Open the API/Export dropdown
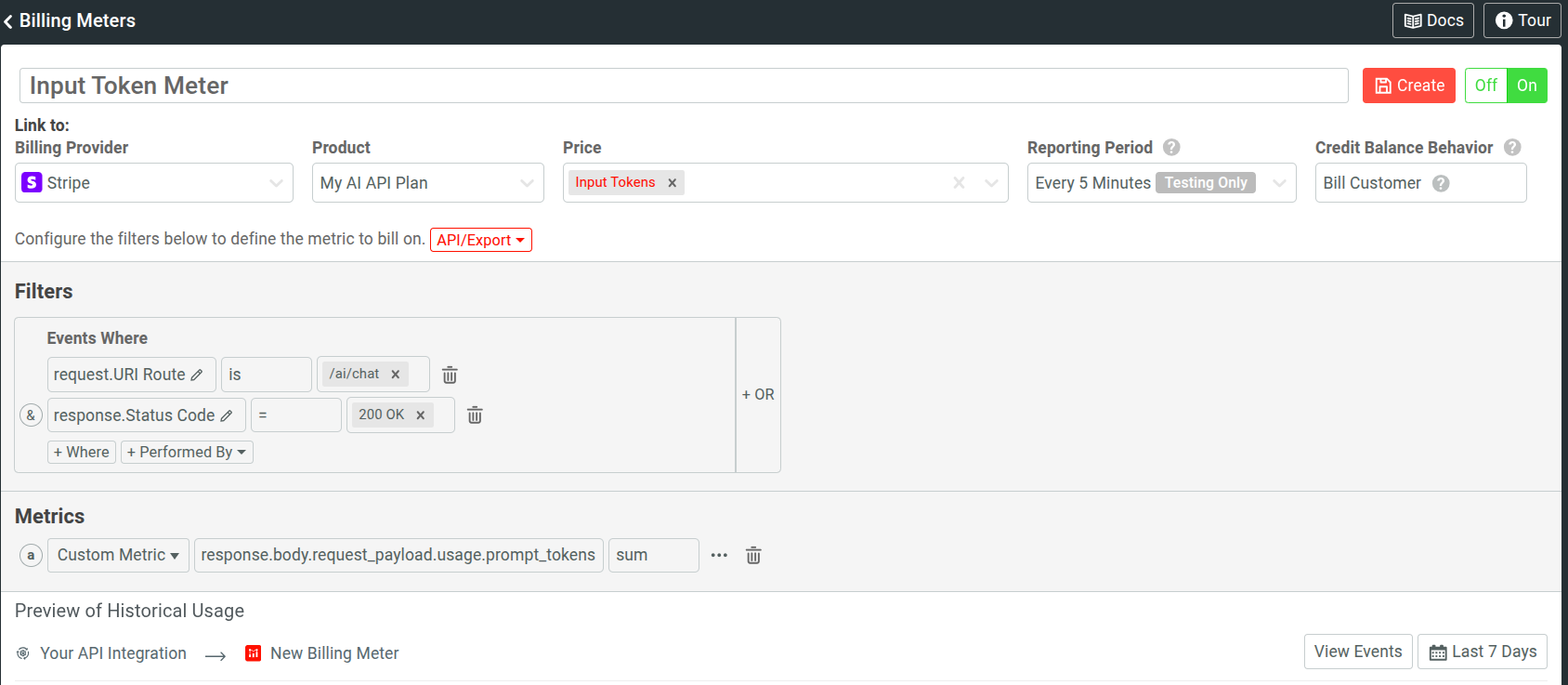Screen dimensions: 1568x685 (x=481, y=240)
